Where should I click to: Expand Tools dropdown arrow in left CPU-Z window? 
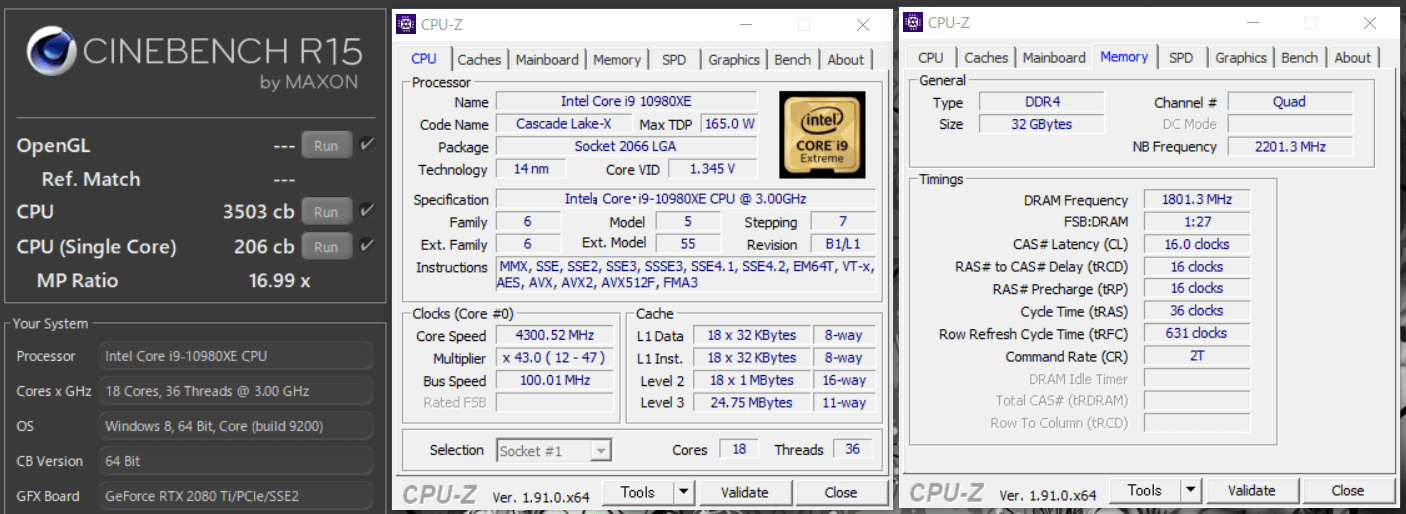683,492
